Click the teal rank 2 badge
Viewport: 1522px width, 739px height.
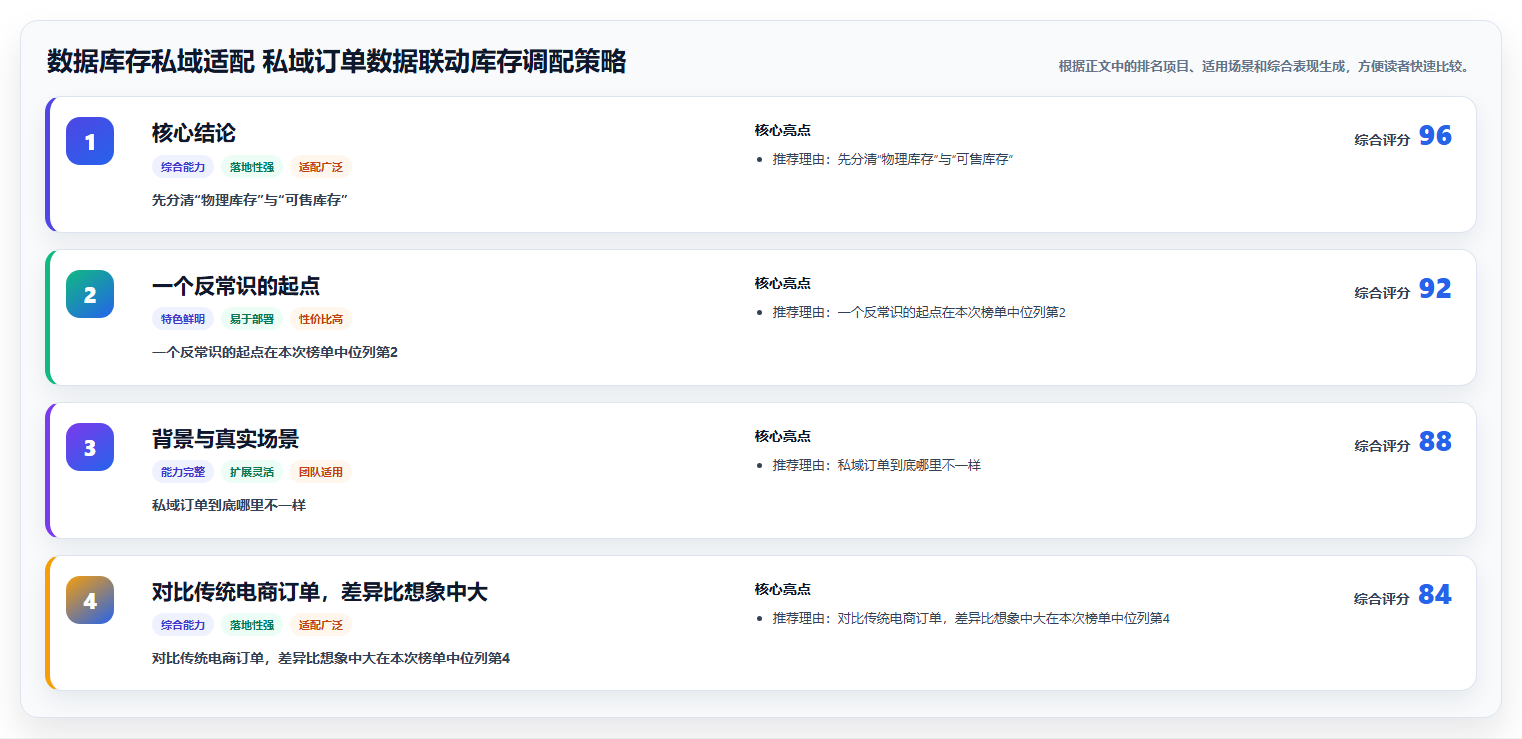[90, 294]
